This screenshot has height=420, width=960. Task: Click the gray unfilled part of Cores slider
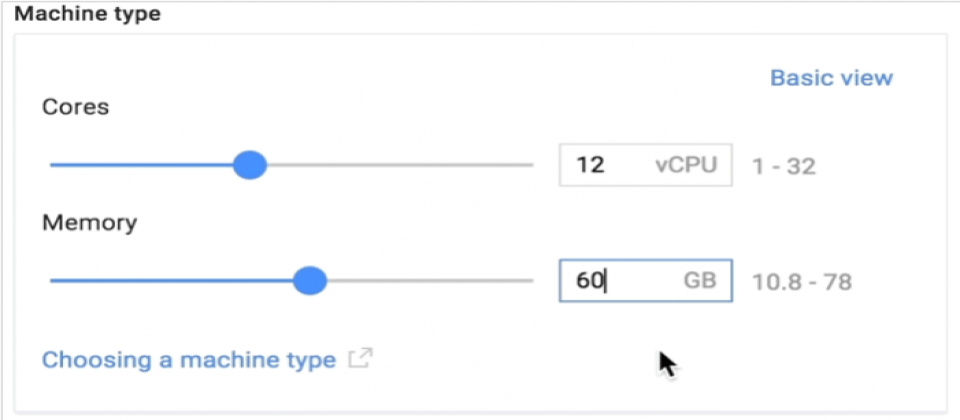(x=400, y=165)
